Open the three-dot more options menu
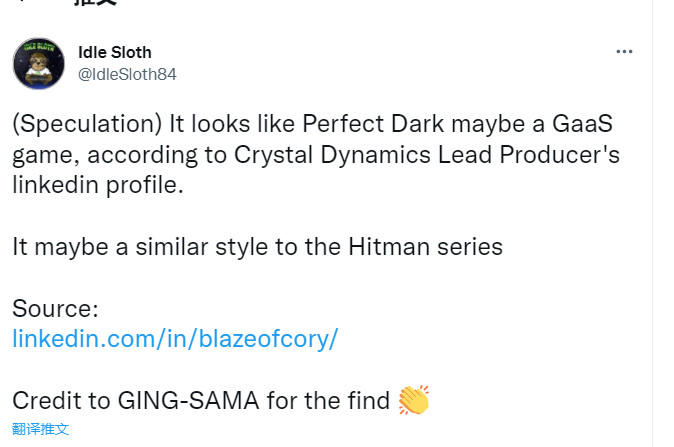 point(624,52)
